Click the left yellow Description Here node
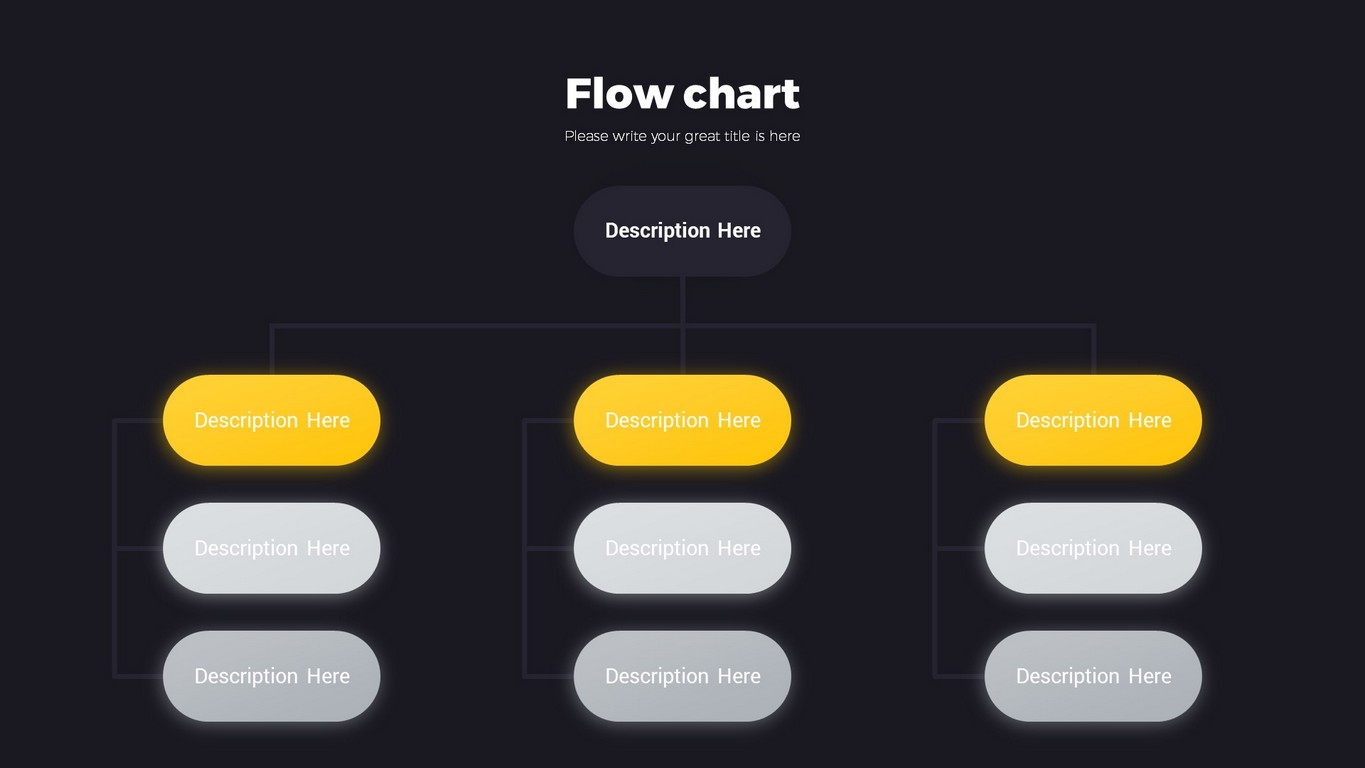Image resolution: width=1365 pixels, height=768 pixels. [271, 420]
